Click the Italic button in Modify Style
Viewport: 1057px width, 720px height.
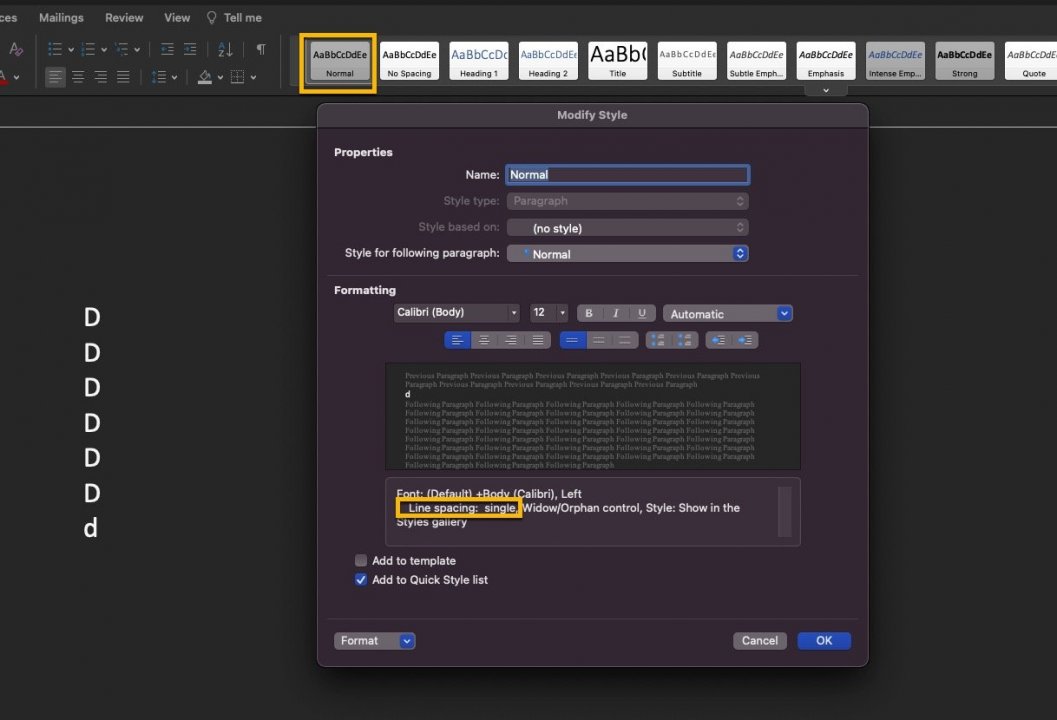[615, 313]
